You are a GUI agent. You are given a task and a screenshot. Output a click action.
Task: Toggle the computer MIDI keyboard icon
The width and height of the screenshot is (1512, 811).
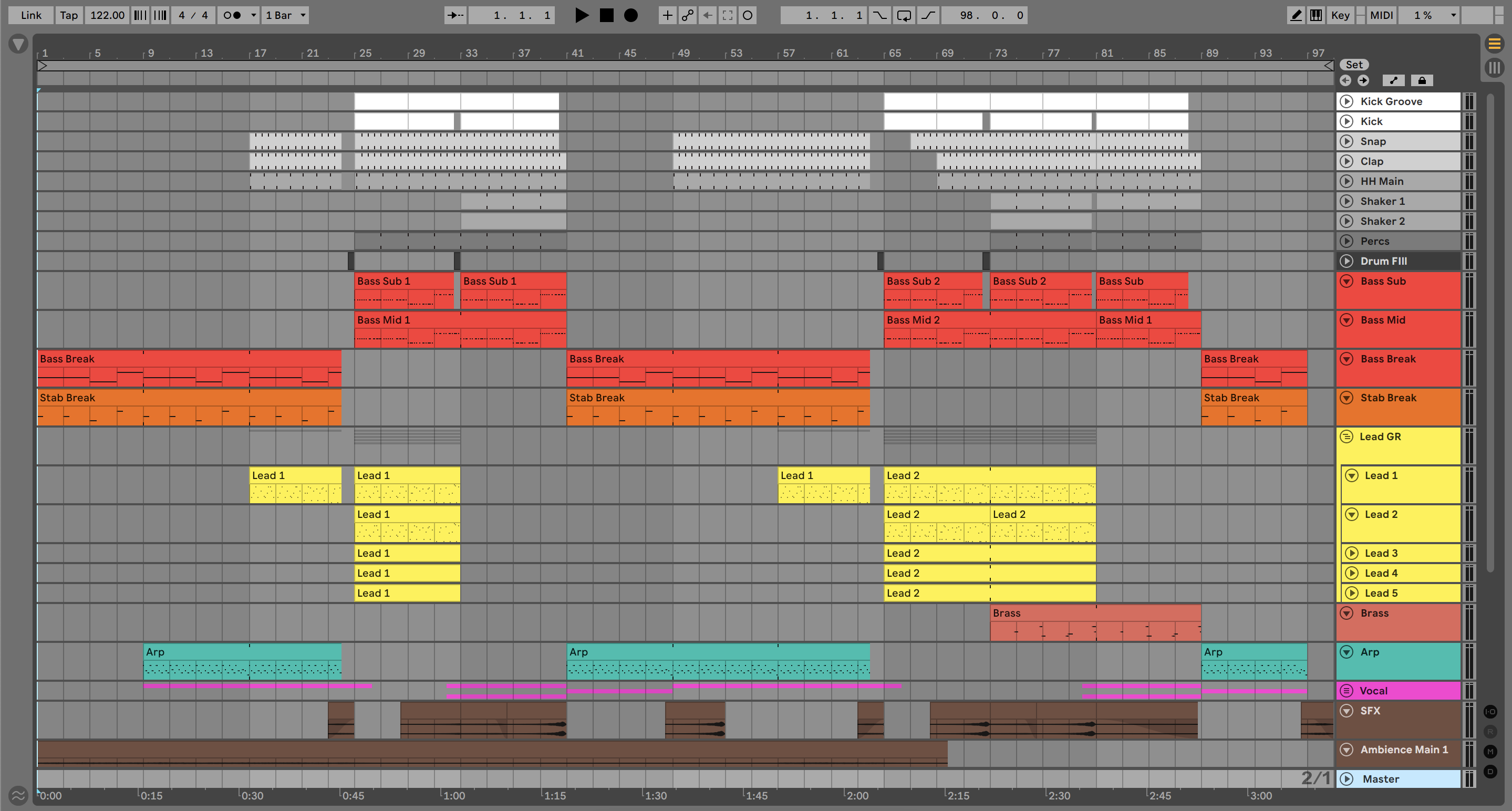(x=1316, y=15)
